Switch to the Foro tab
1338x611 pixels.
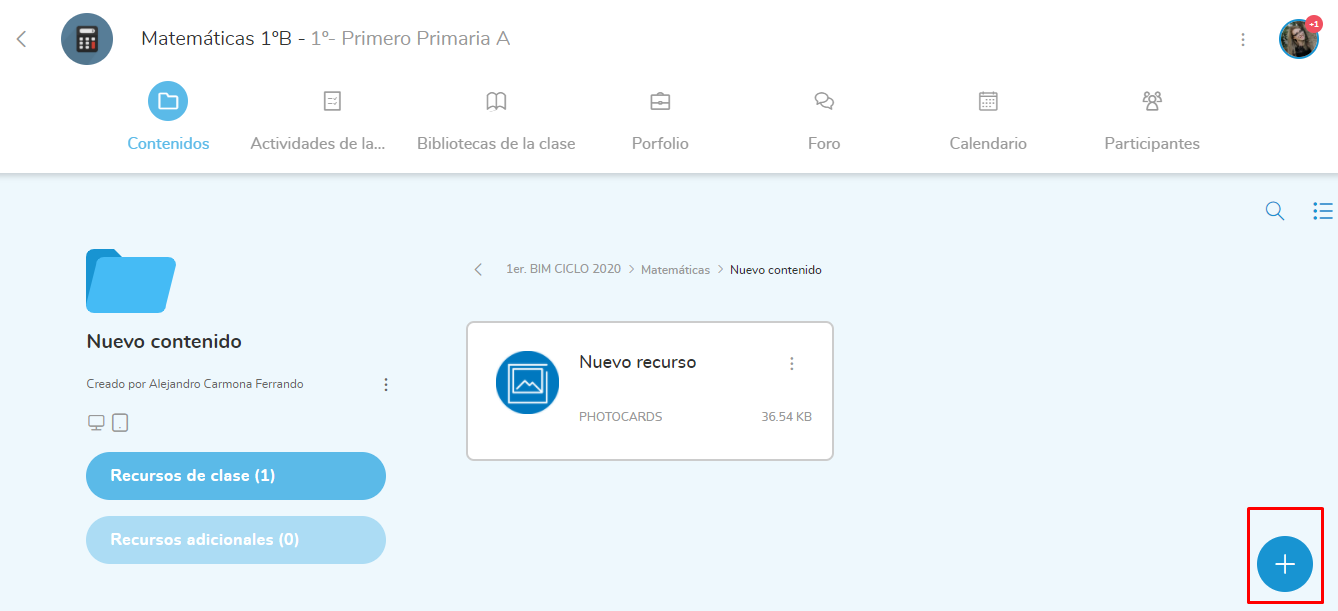824,119
